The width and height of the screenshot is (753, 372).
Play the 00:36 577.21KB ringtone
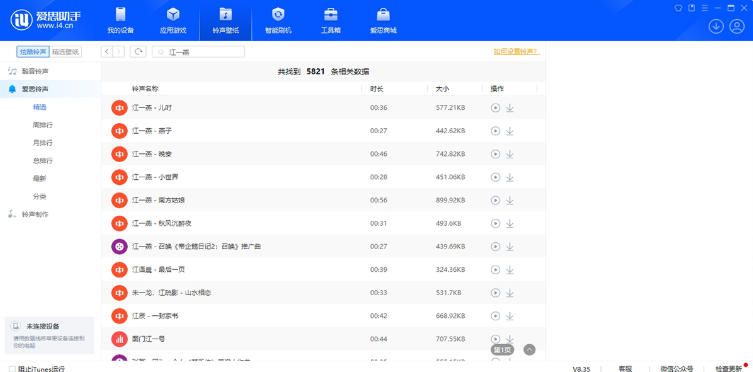(x=495, y=108)
